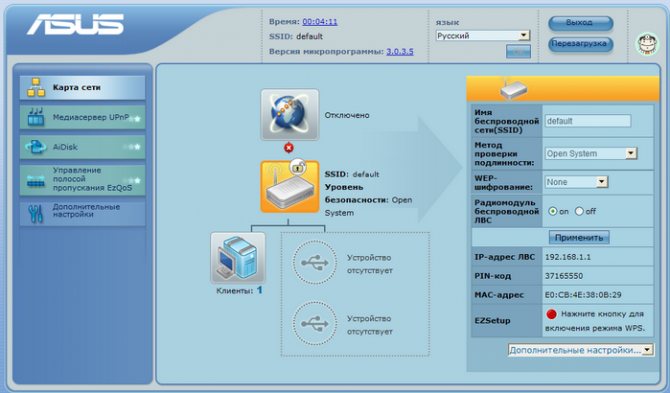Click the upper USB device icon
Screen dimensions: 670x393
pyautogui.click(x=314, y=262)
